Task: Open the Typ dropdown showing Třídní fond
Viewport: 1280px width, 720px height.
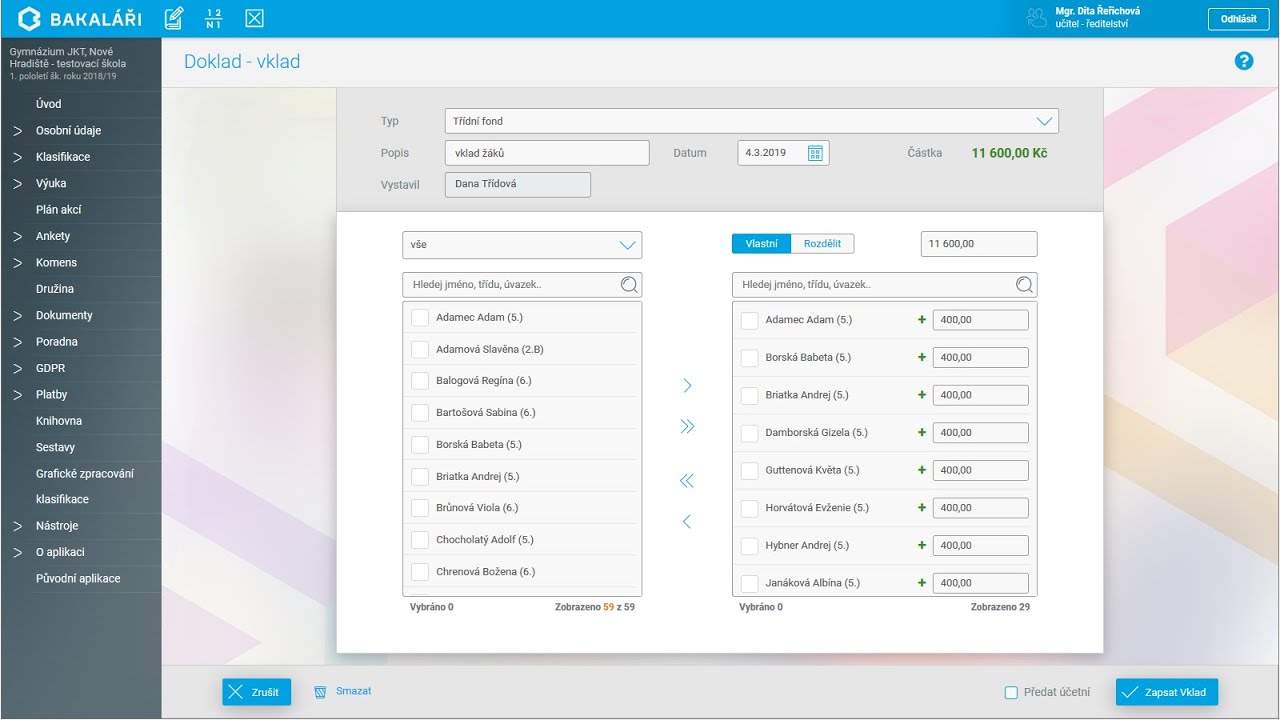Action: tap(751, 121)
